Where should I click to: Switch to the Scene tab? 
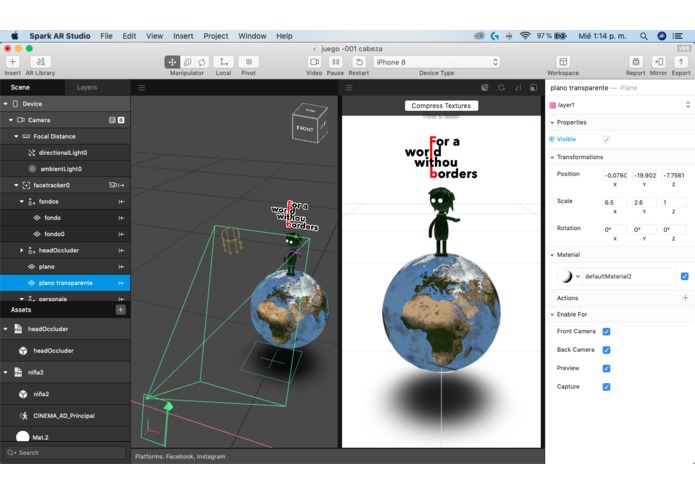point(20,88)
